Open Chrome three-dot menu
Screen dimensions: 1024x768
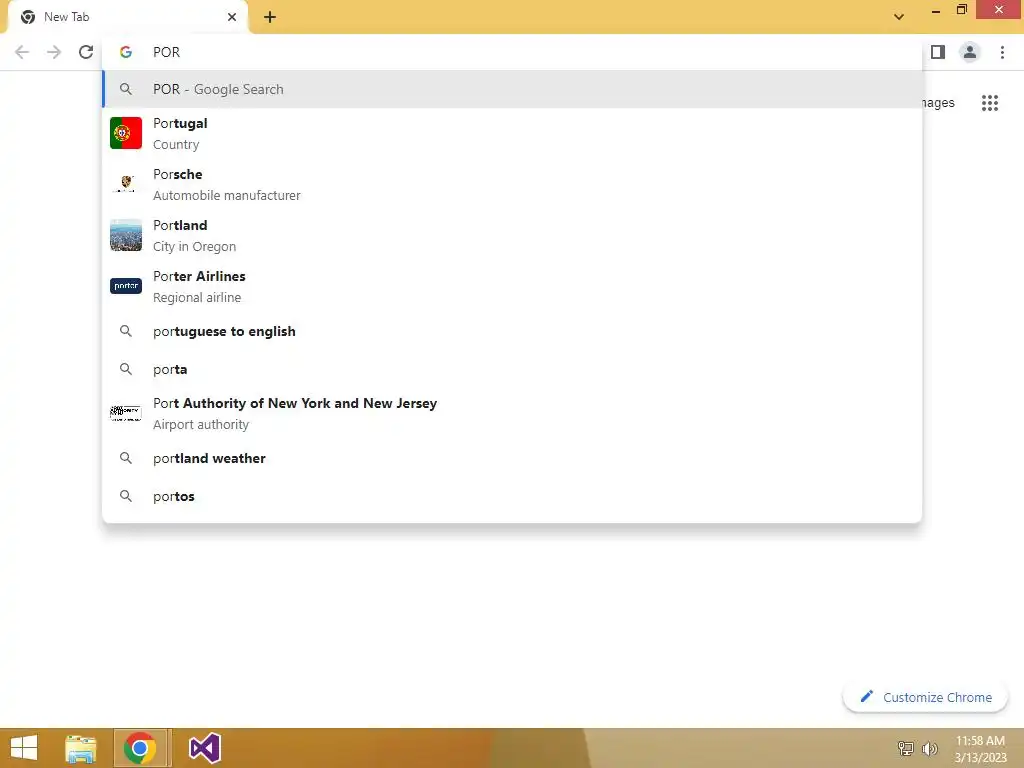click(1002, 52)
